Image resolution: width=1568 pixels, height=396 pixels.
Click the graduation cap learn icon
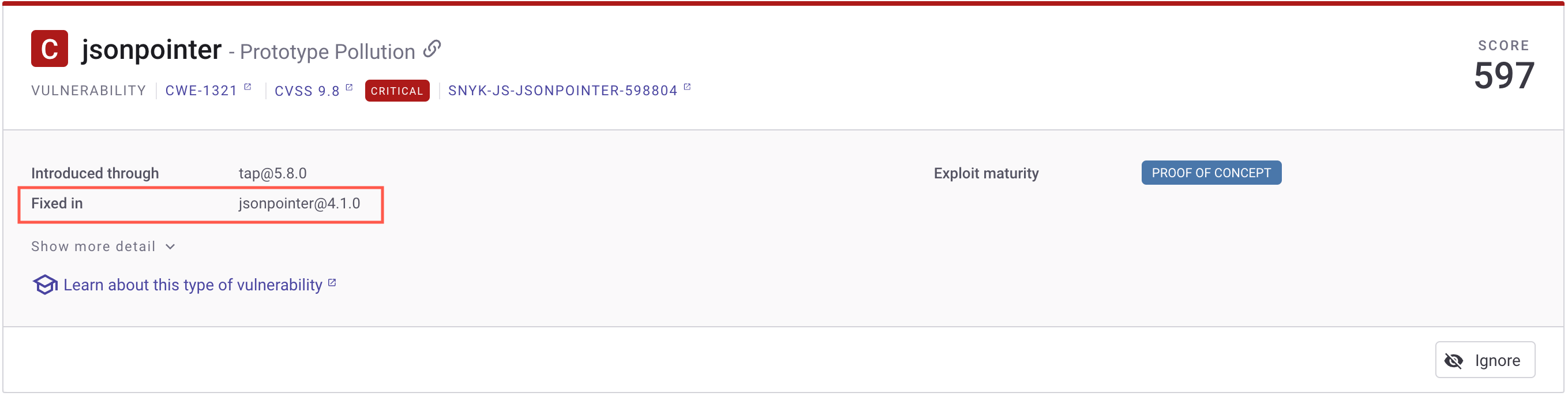45,285
